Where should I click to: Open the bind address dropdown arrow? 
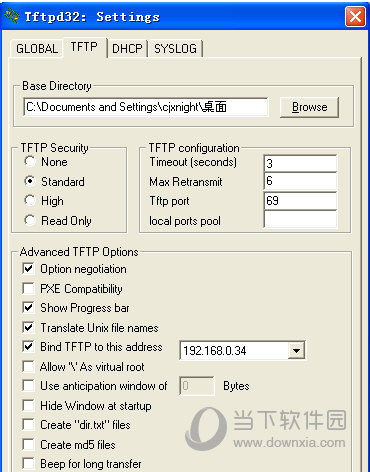tap(296, 351)
